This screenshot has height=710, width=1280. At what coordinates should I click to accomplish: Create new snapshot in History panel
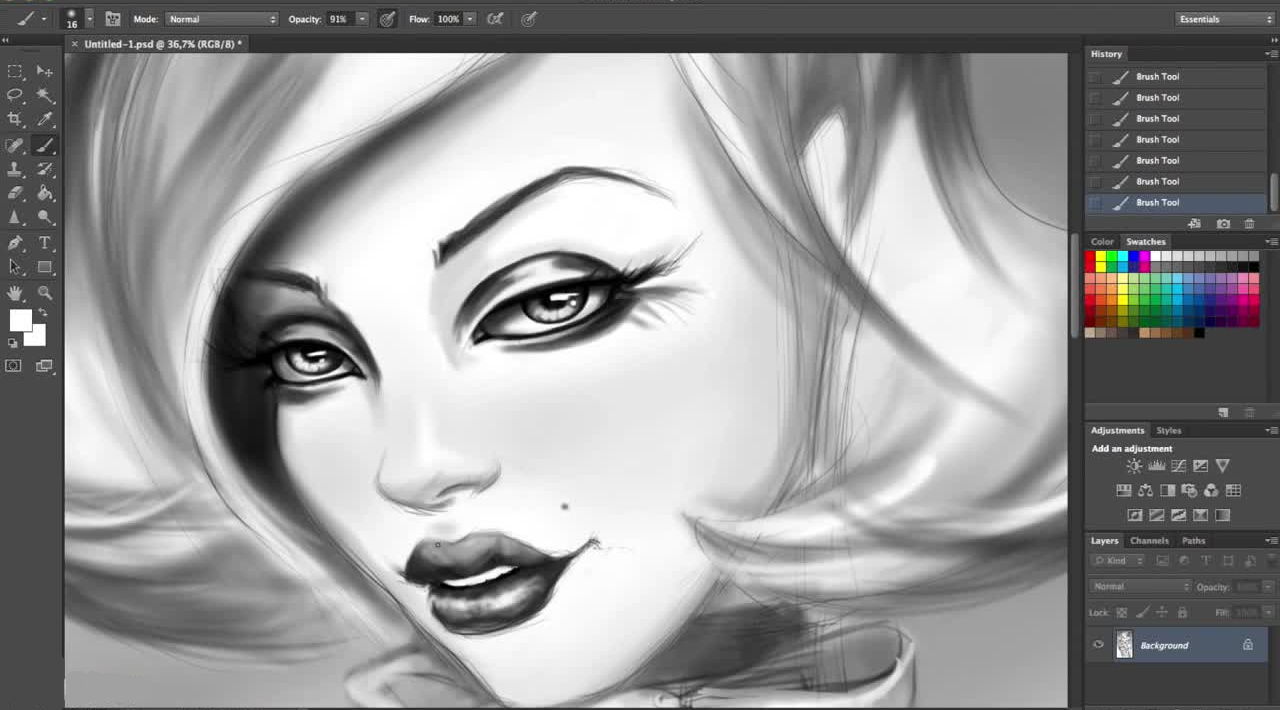pyautogui.click(x=1223, y=224)
